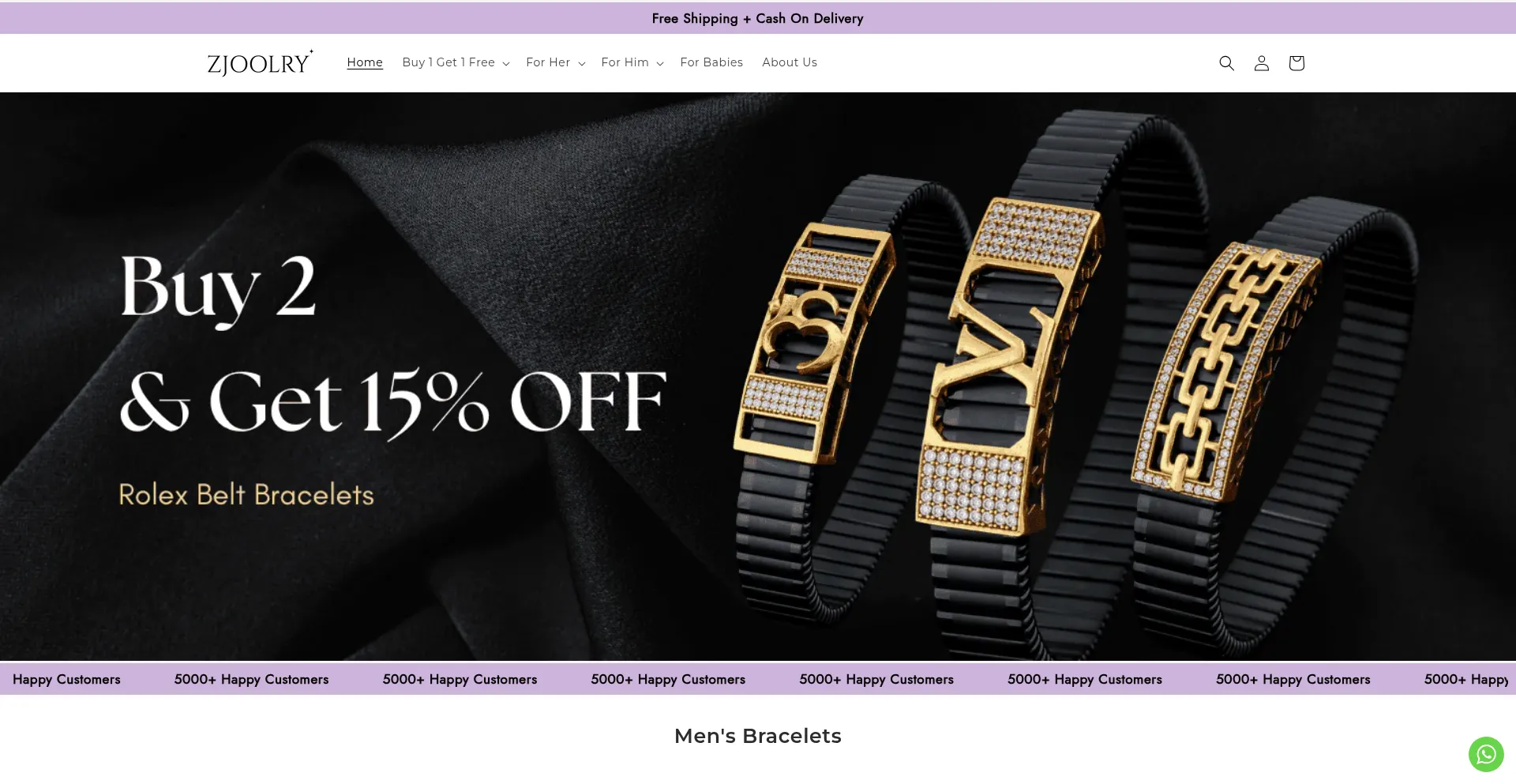The height and width of the screenshot is (784, 1516).
Task: Open the shopping cart icon
Action: tap(1296, 63)
